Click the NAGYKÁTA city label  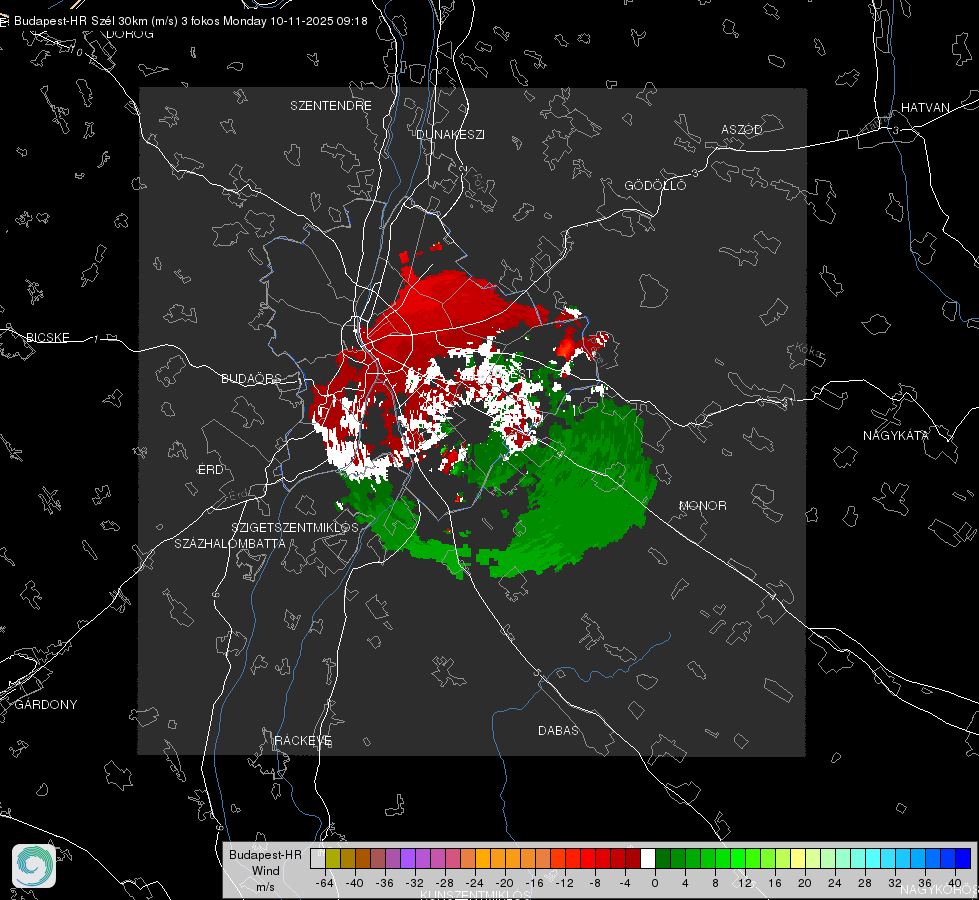[895, 436]
